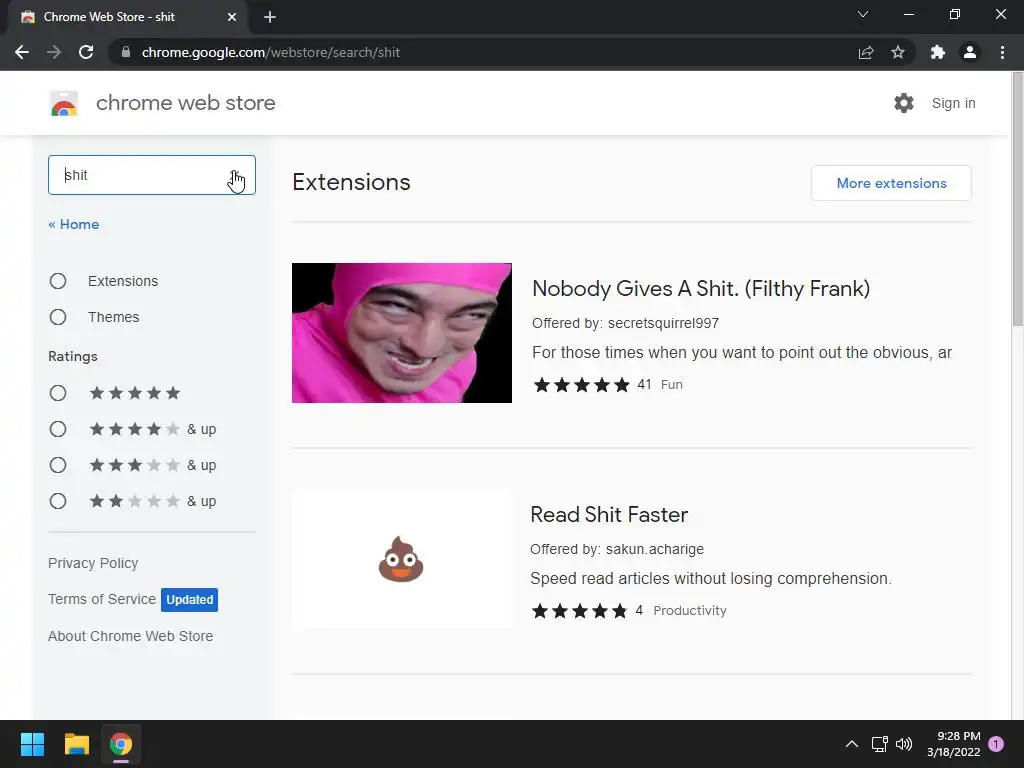Reload the Chrome Web Store page

pos(86,52)
